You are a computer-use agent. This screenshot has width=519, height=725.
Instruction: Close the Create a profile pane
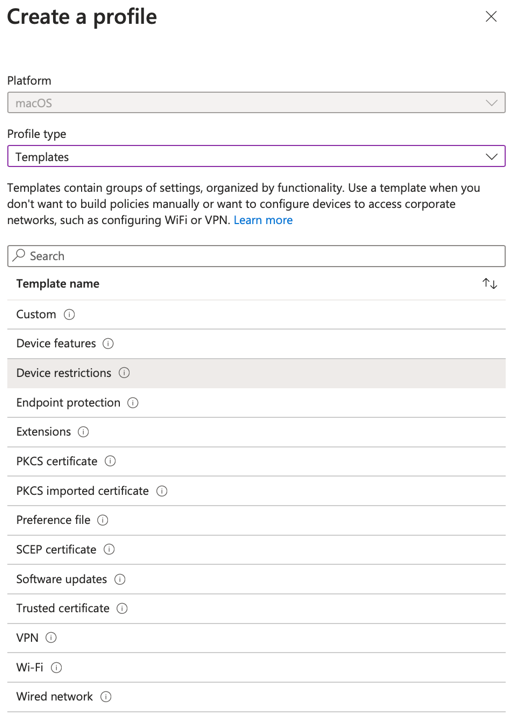click(491, 17)
